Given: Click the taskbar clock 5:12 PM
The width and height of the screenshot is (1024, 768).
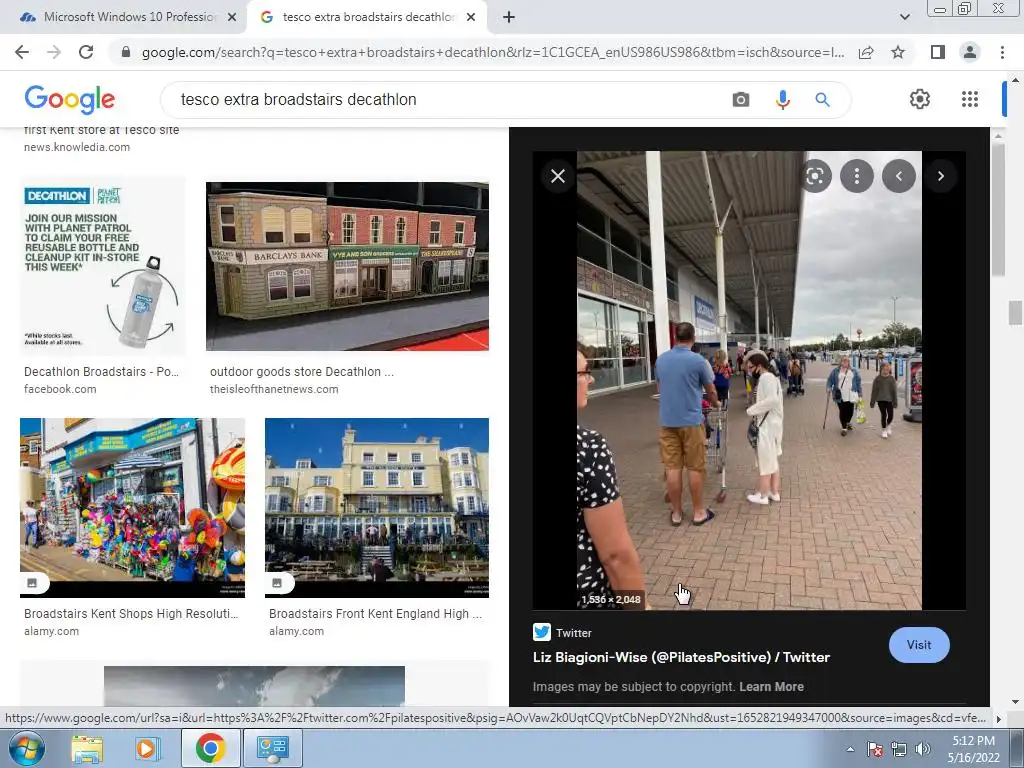Looking at the screenshot, I should click(x=973, y=741).
